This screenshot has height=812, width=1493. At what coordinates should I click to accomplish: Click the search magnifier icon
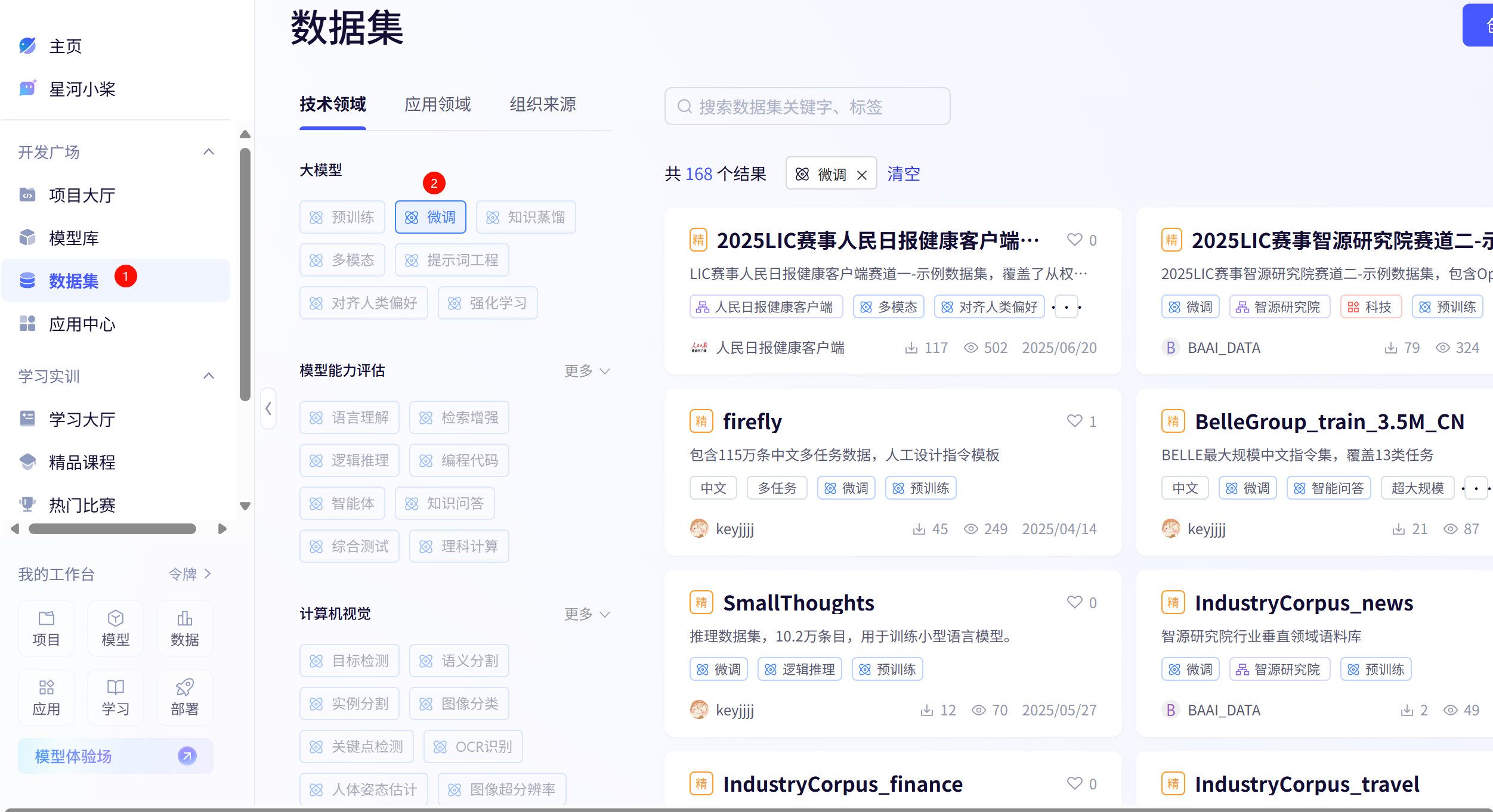[684, 107]
